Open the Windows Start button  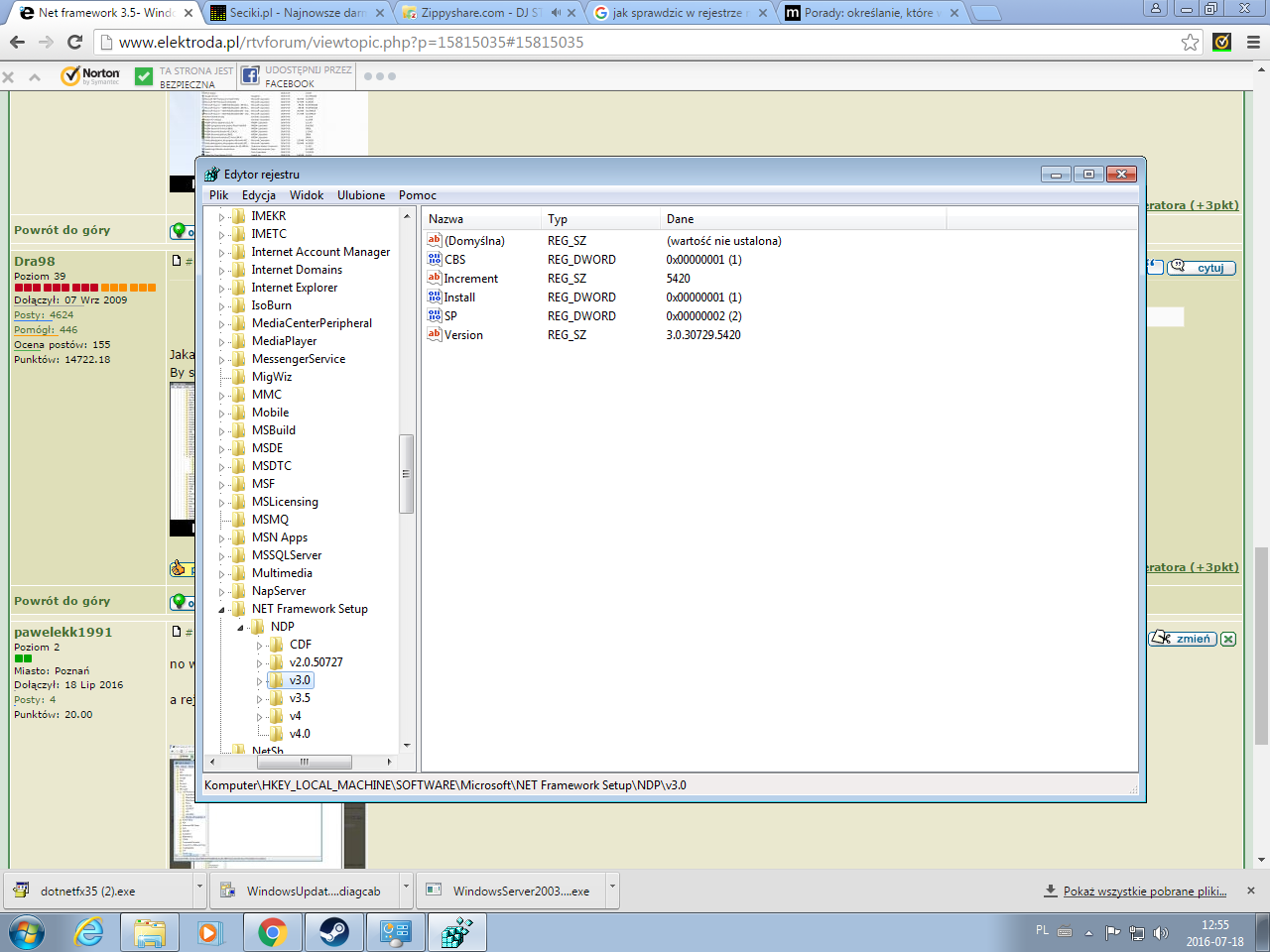[27, 933]
